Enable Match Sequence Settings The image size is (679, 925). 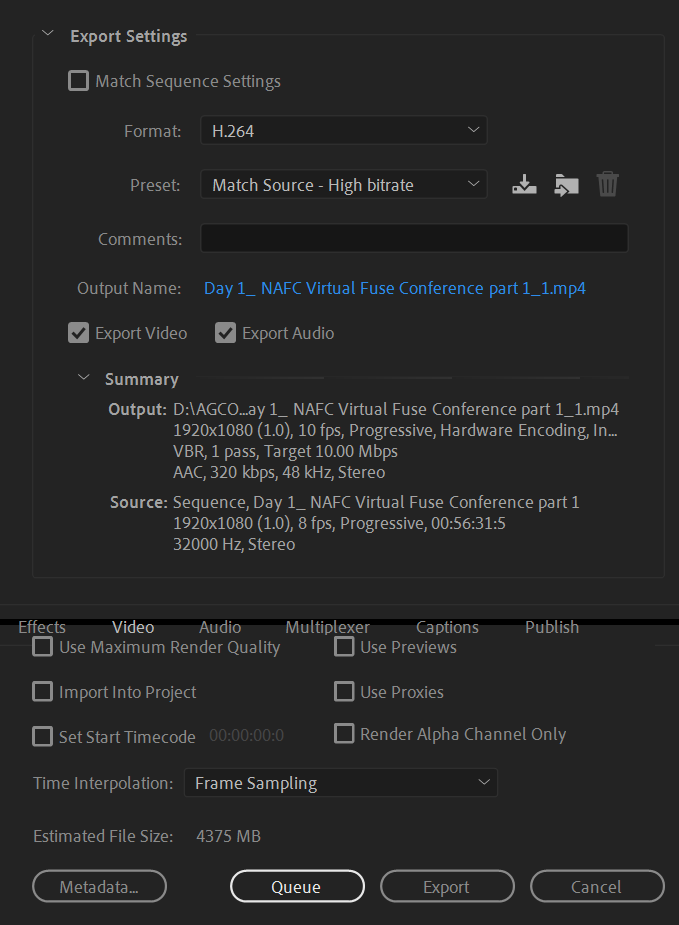point(78,81)
